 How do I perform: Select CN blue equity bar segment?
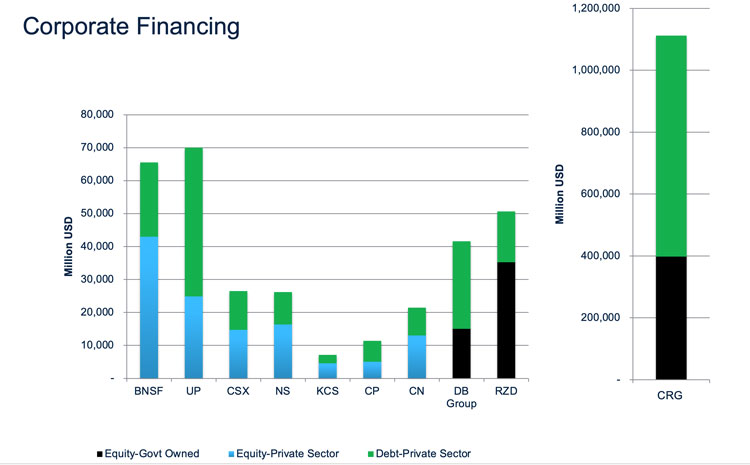[x=417, y=357]
